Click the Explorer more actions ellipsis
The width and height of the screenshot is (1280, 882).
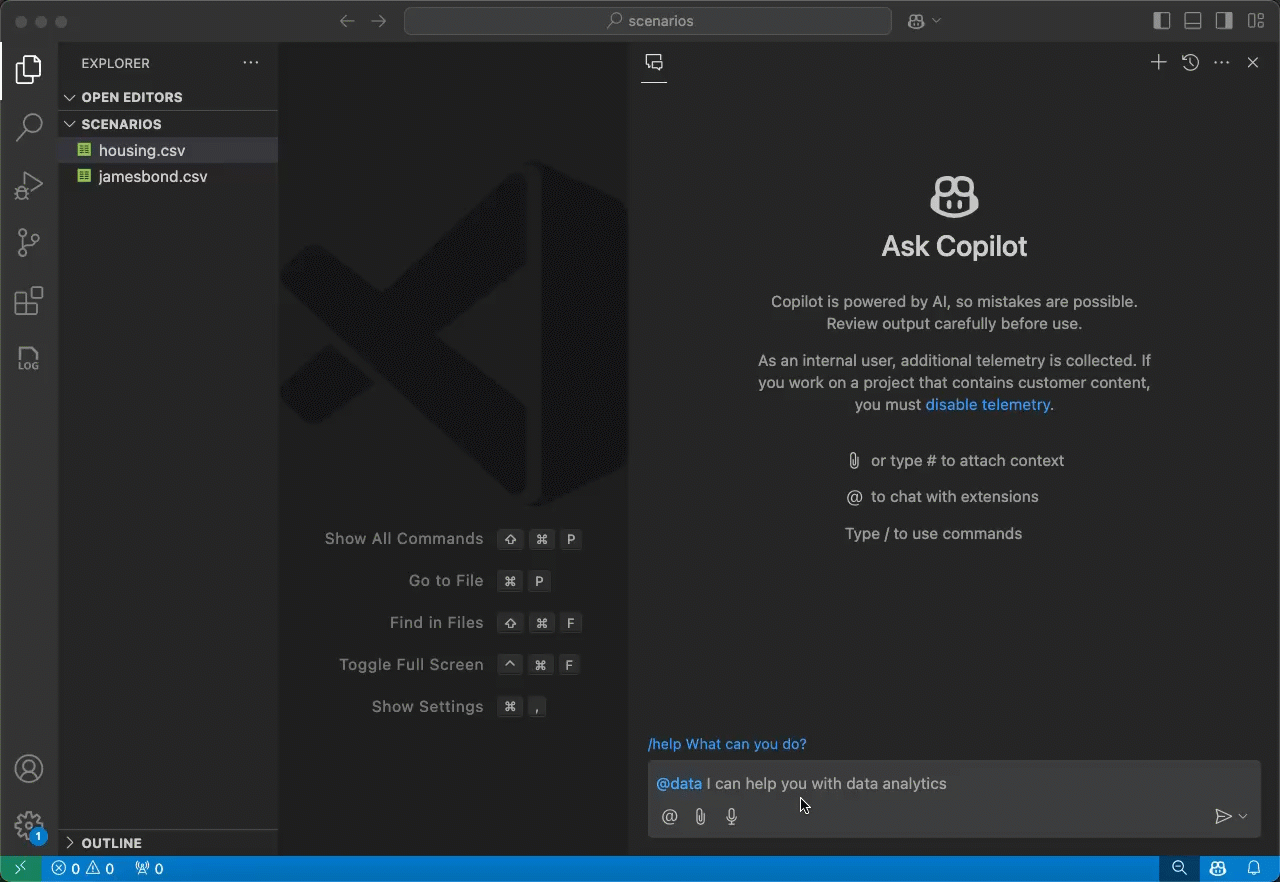[x=250, y=63]
